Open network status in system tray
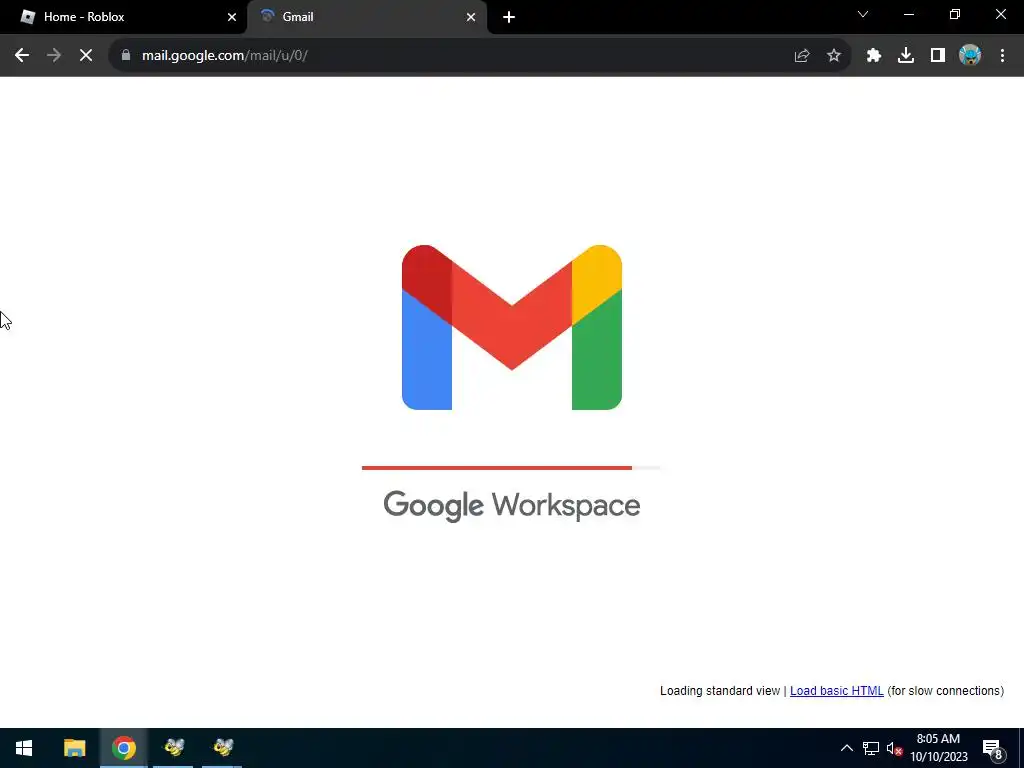 [x=871, y=748]
